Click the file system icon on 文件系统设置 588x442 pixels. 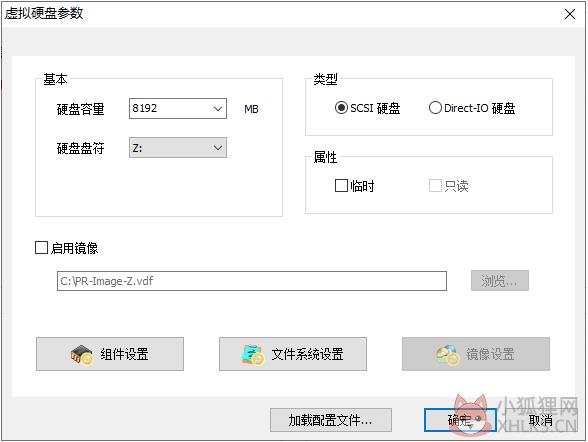(252, 355)
